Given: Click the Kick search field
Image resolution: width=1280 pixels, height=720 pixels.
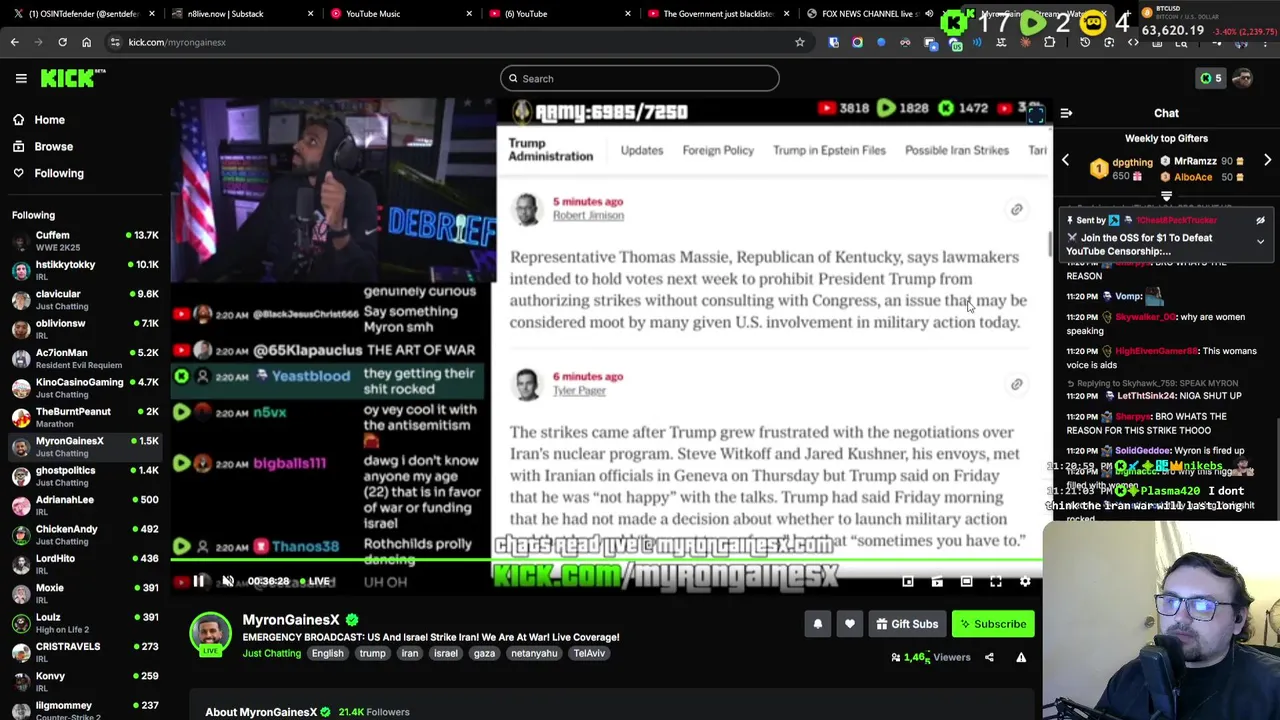Looking at the screenshot, I should 640,78.
